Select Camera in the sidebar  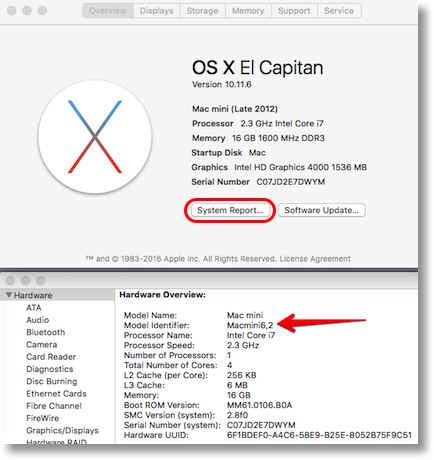tap(42, 345)
